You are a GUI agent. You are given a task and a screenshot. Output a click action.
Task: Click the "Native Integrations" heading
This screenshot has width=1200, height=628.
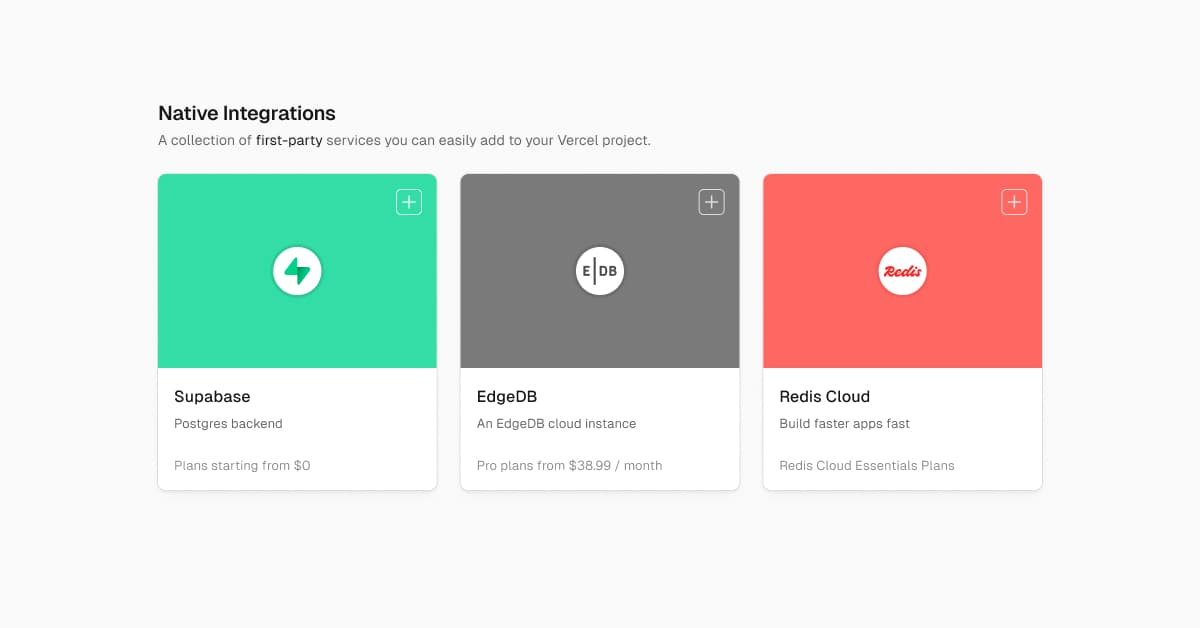pyautogui.click(x=247, y=113)
